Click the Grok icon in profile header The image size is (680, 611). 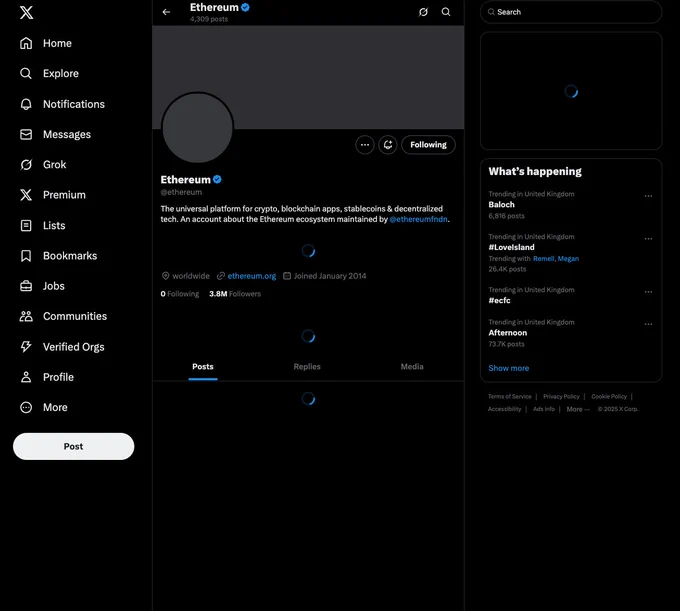click(x=423, y=12)
